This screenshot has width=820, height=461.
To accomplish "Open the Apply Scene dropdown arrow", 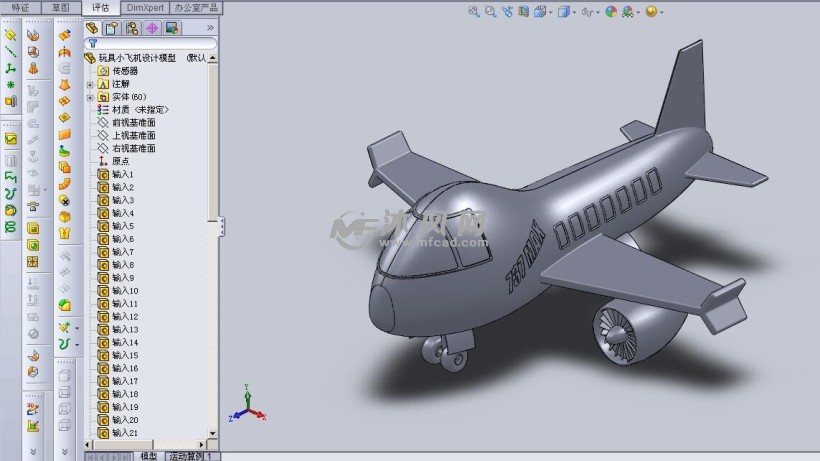I will pos(638,13).
